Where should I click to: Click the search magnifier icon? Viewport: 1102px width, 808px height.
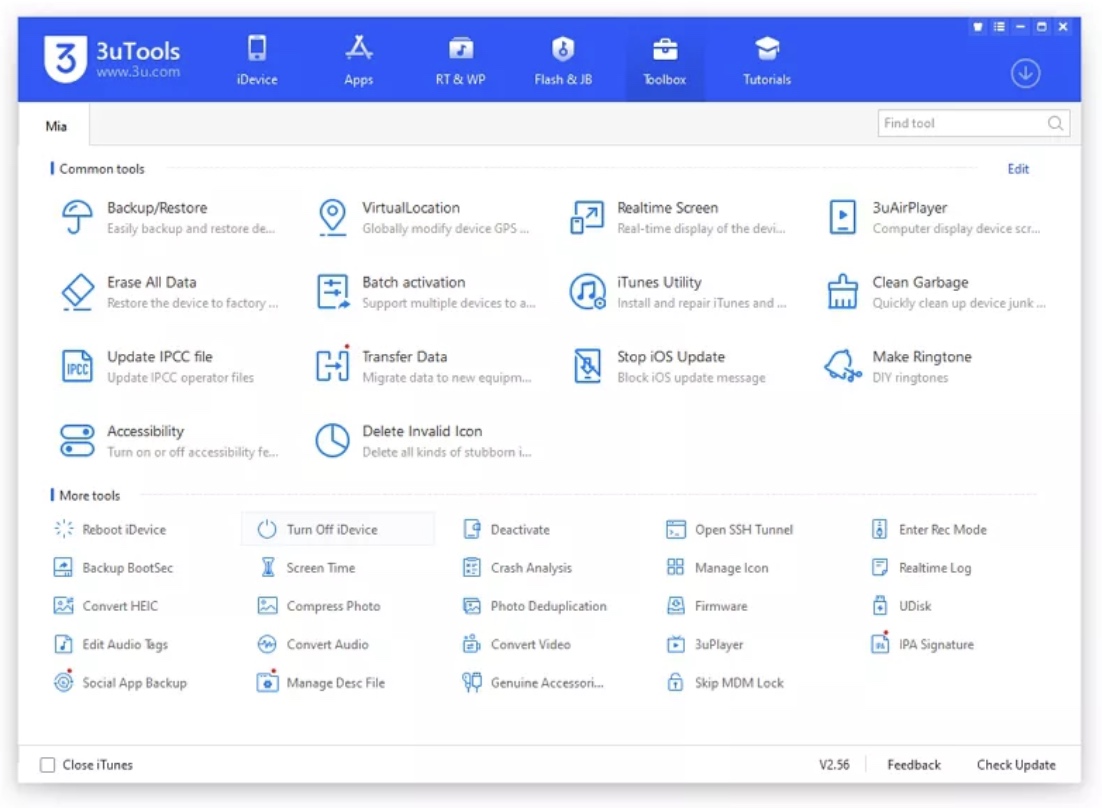1055,123
